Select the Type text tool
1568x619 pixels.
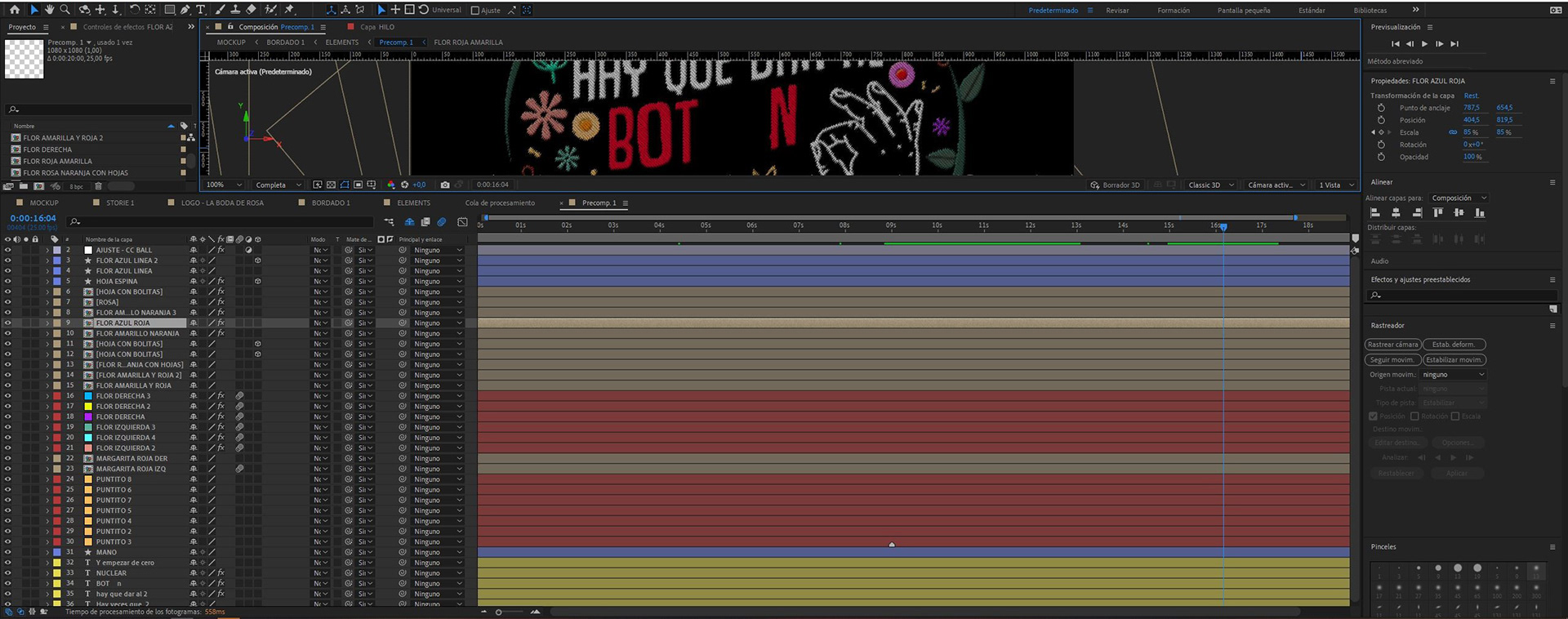pyautogui.click(x=201, y=10)
